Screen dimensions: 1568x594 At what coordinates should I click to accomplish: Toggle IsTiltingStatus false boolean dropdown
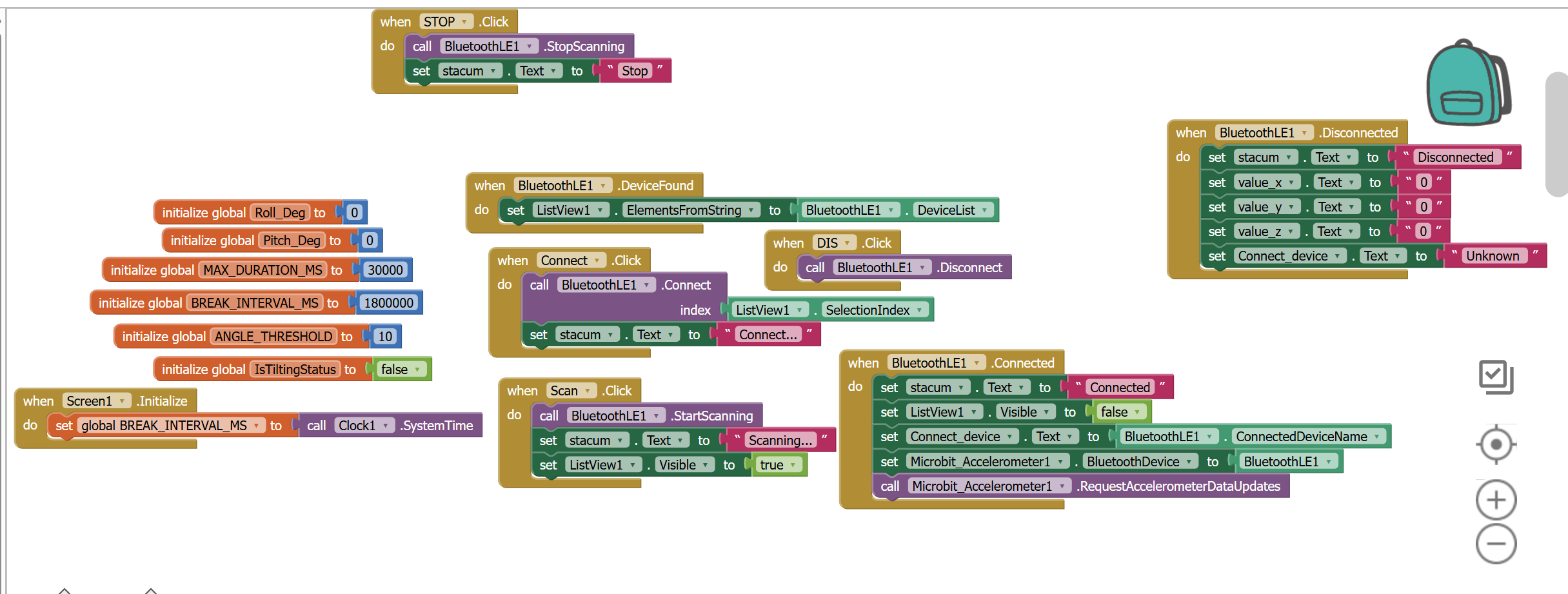[417, 370]
